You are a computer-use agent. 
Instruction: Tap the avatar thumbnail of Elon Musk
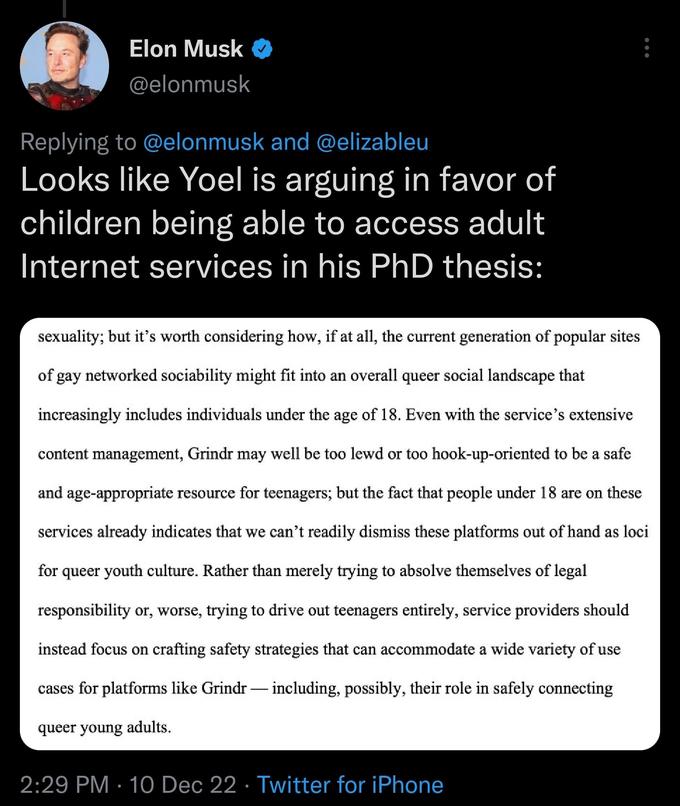(x=65, y=65)
